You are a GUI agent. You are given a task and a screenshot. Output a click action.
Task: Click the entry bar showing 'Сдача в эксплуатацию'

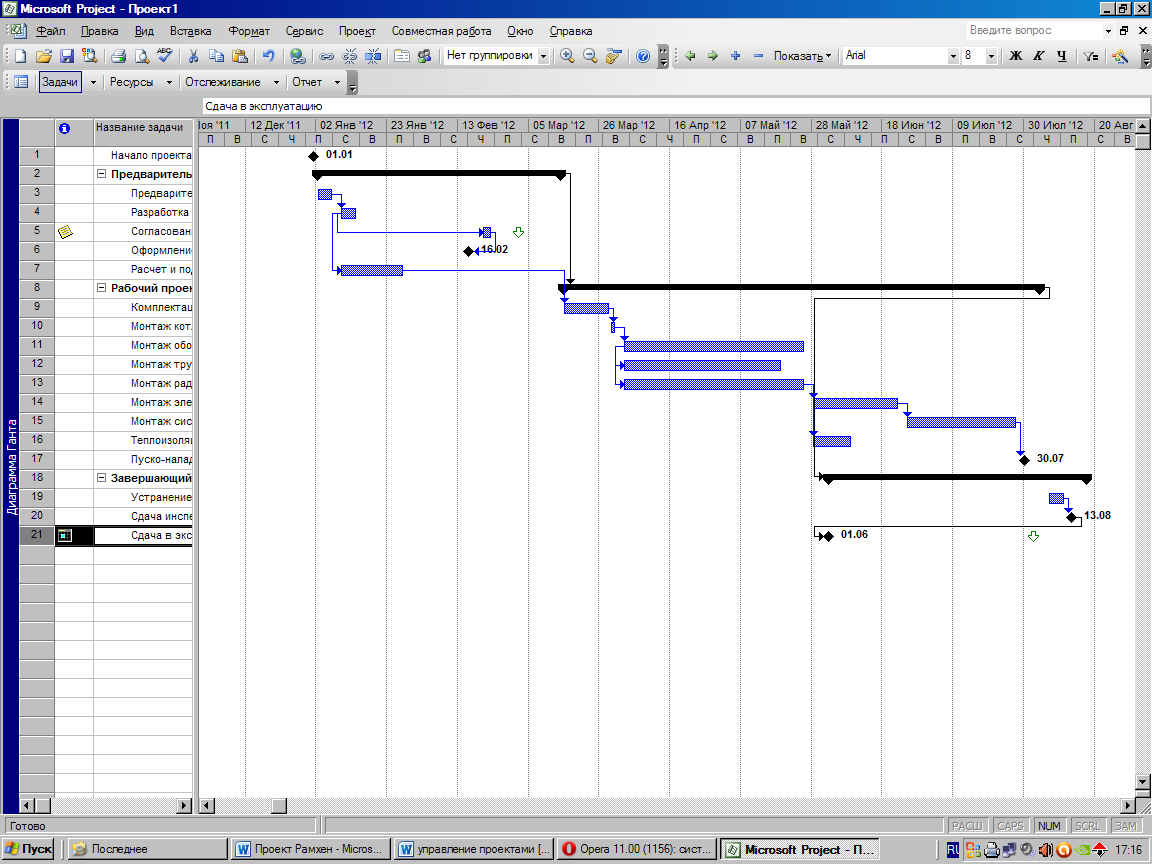coord(674,107)
